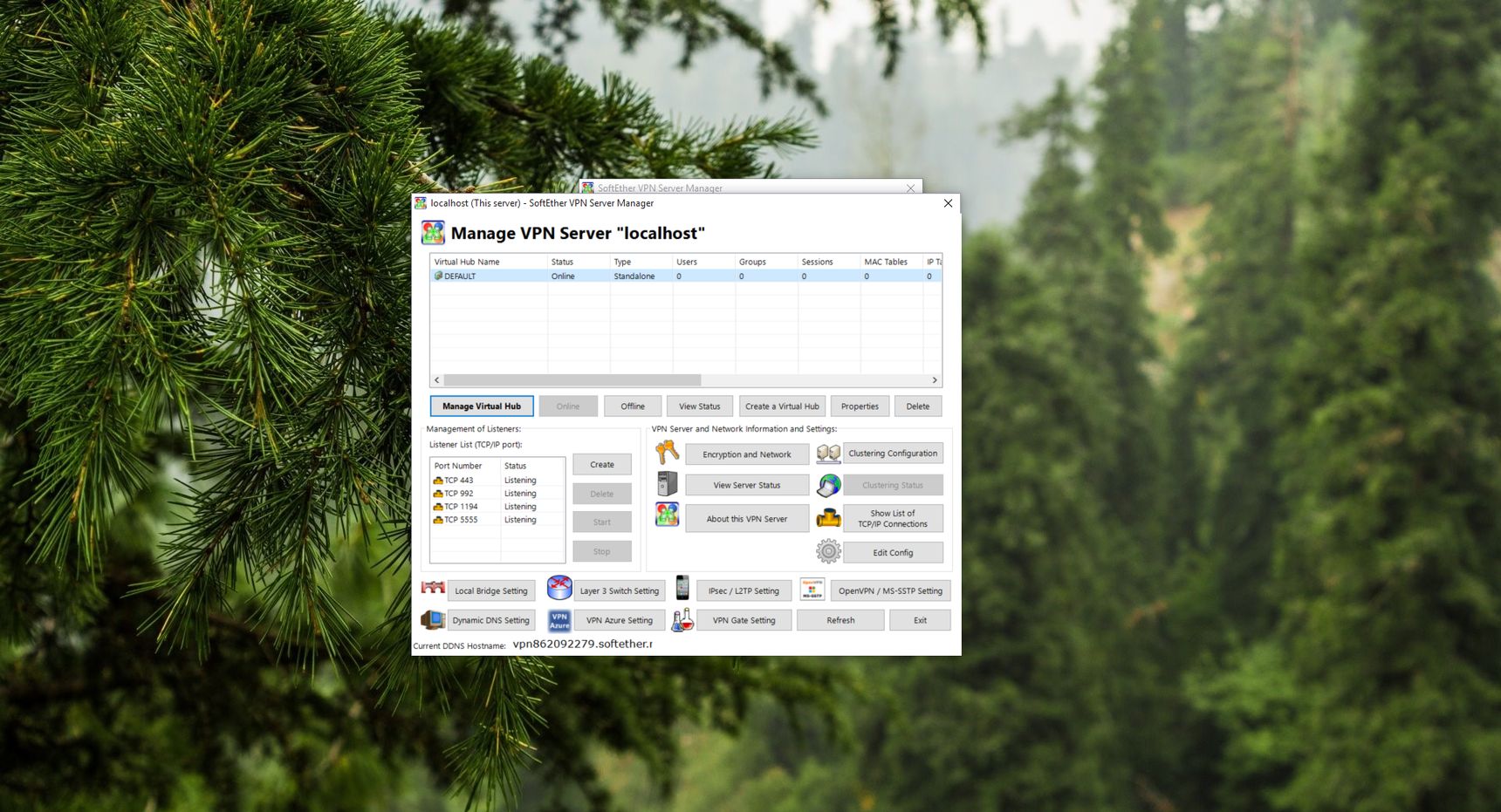Open Local Bridge Setting
The image size is (1501, 812).
pos(491,590)
